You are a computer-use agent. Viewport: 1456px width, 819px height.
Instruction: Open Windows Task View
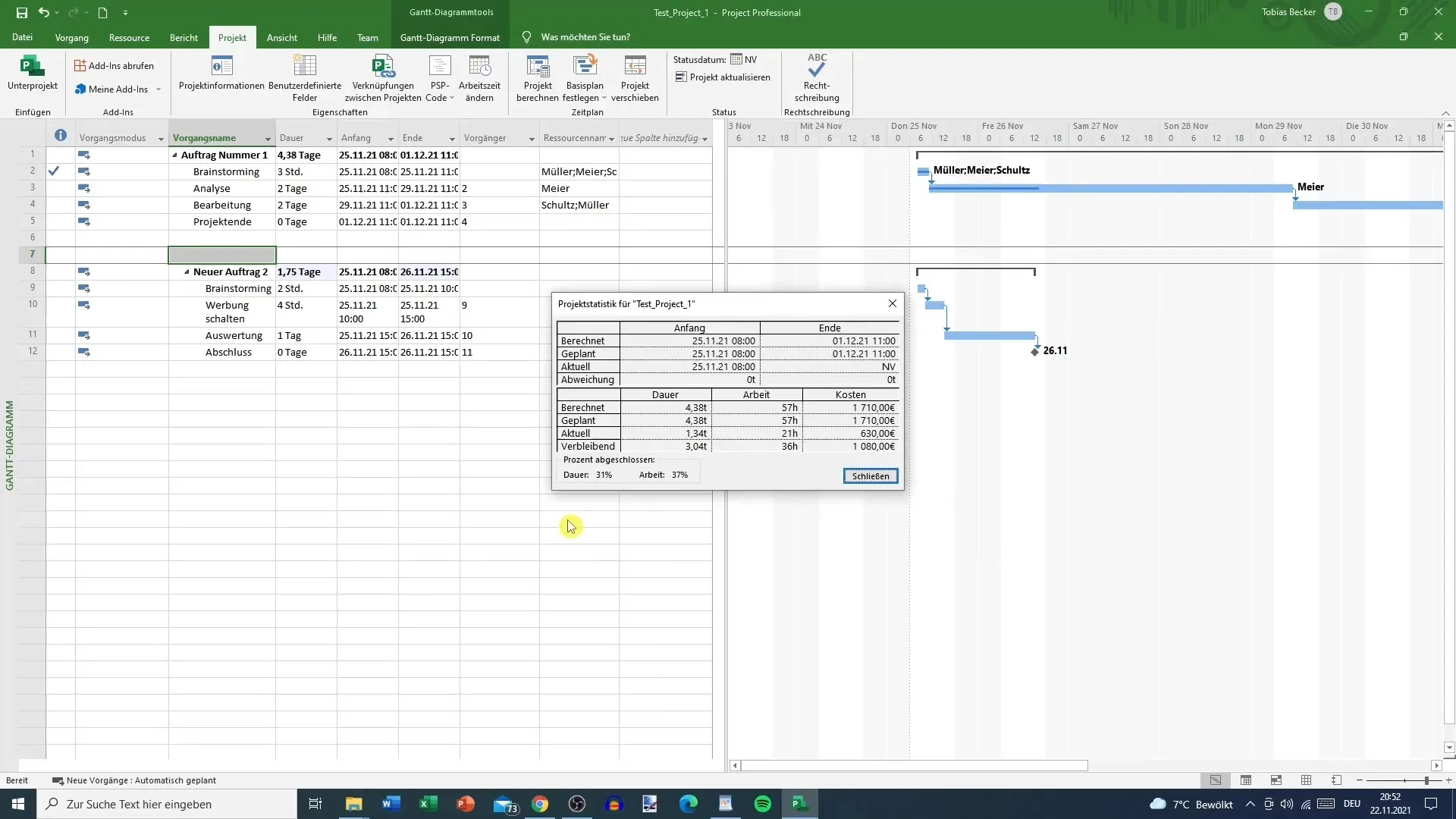point(315,804)
